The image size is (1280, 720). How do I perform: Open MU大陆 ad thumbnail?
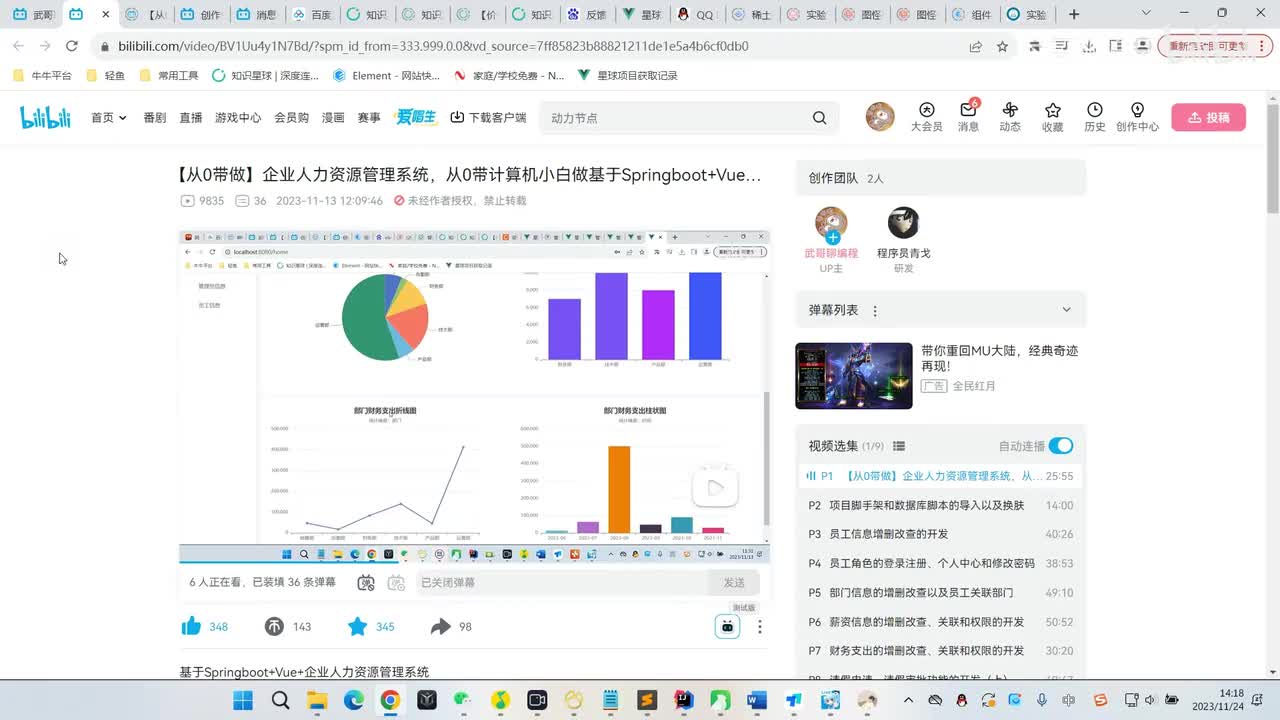pyautogui.click(x=854, y=376)
